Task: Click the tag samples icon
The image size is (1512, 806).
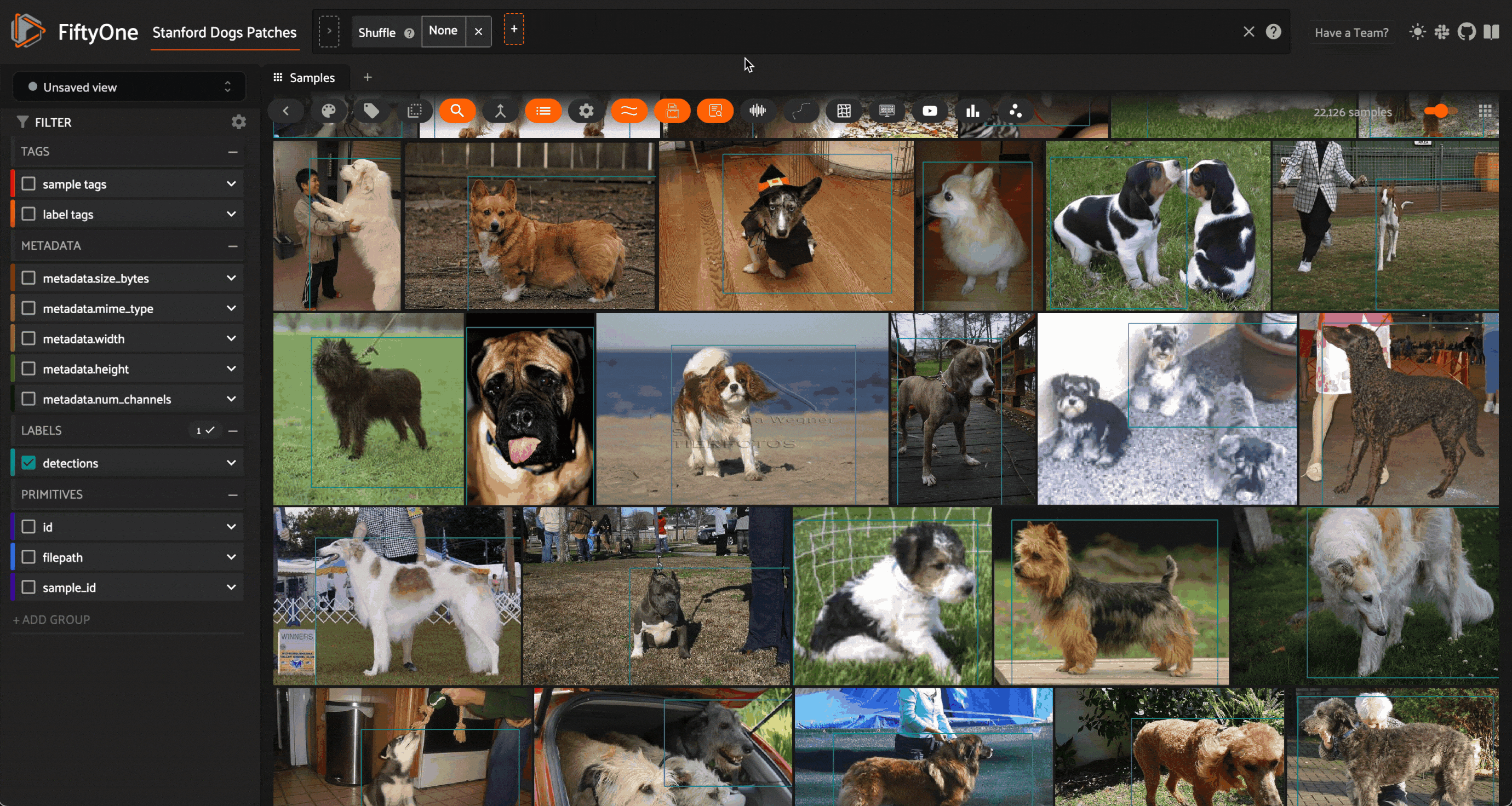Action: [371, 111]
